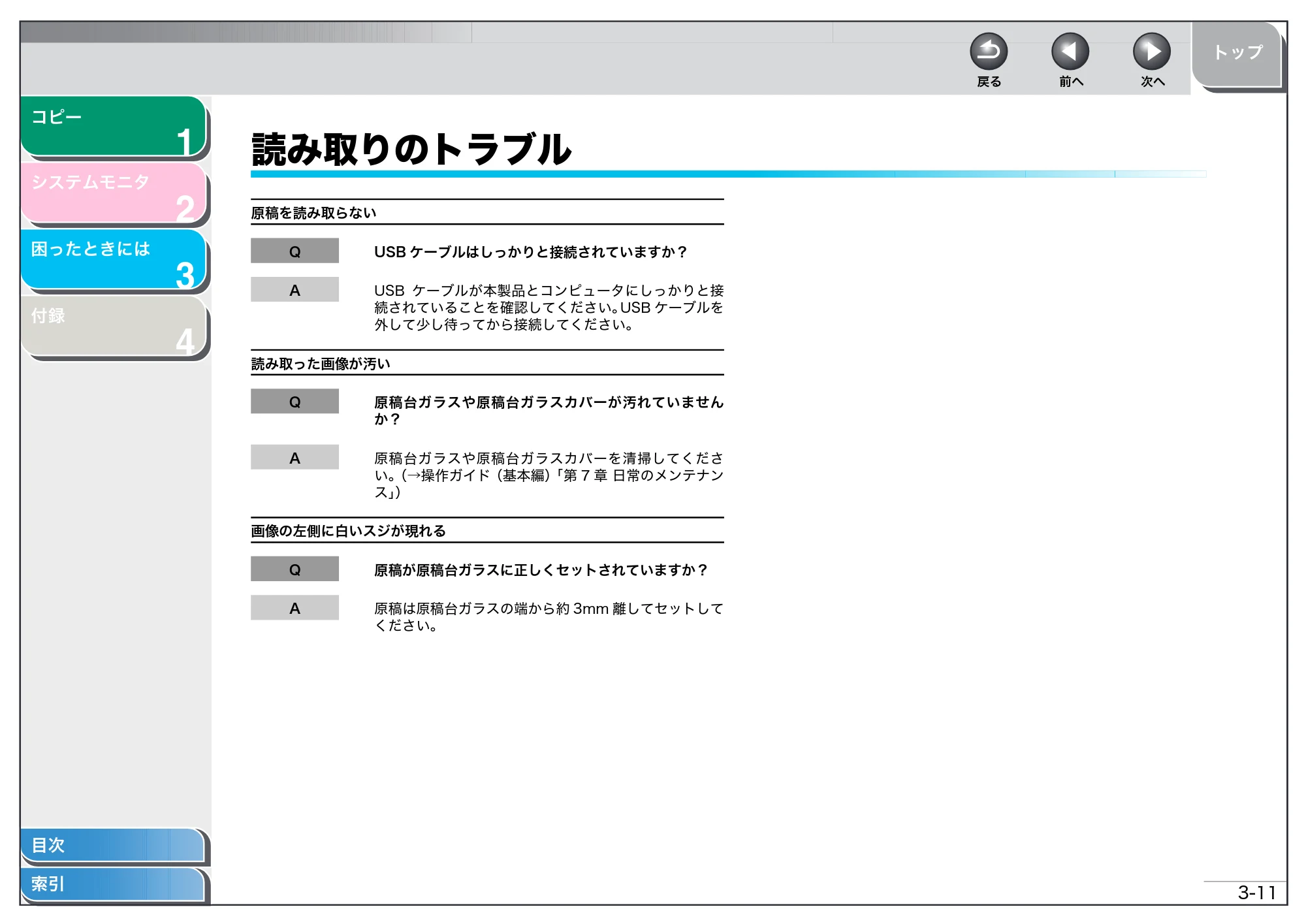
Task: Click question 原稿が原稿台ガラスに正しくセット
Action: point(541,570)
